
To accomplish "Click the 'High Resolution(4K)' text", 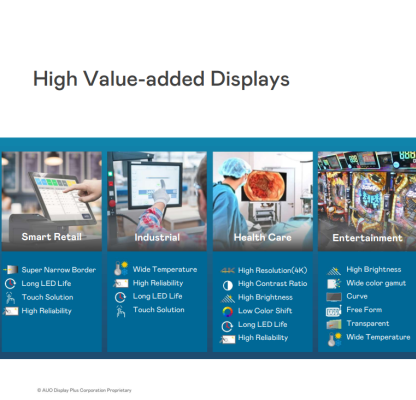I will (273, 270).
